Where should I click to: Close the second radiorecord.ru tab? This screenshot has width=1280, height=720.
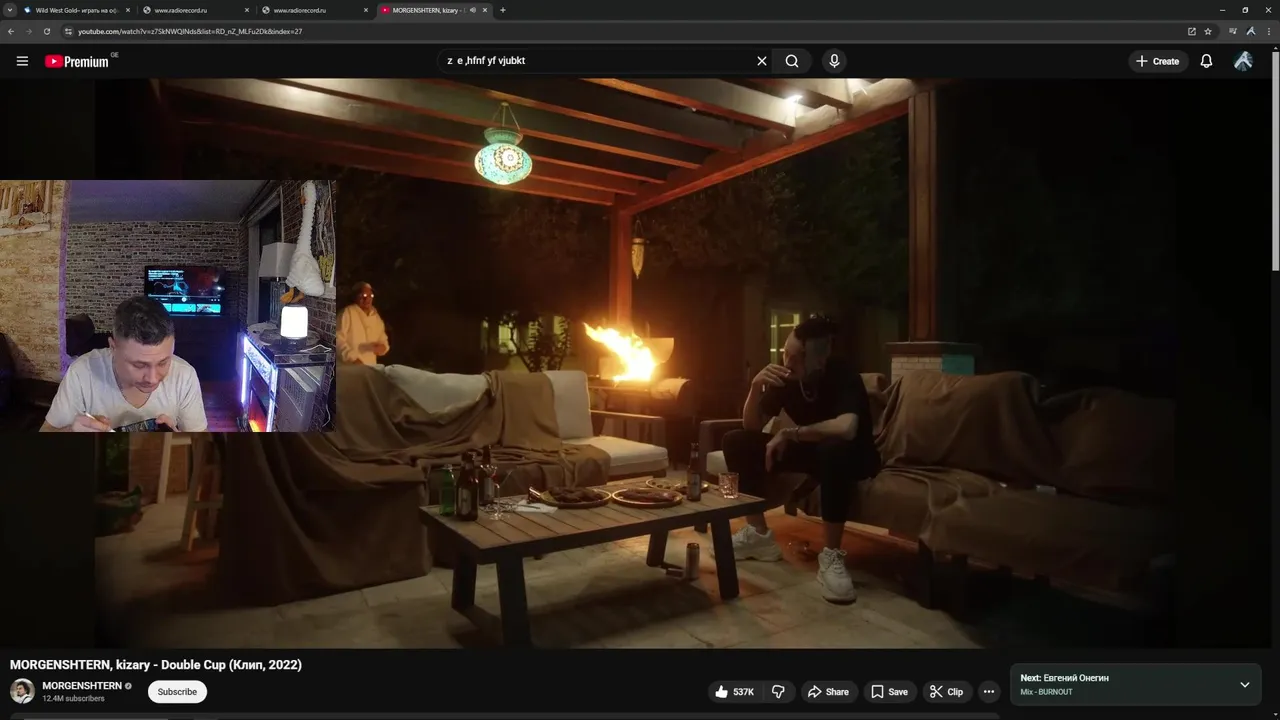[366, 10]
